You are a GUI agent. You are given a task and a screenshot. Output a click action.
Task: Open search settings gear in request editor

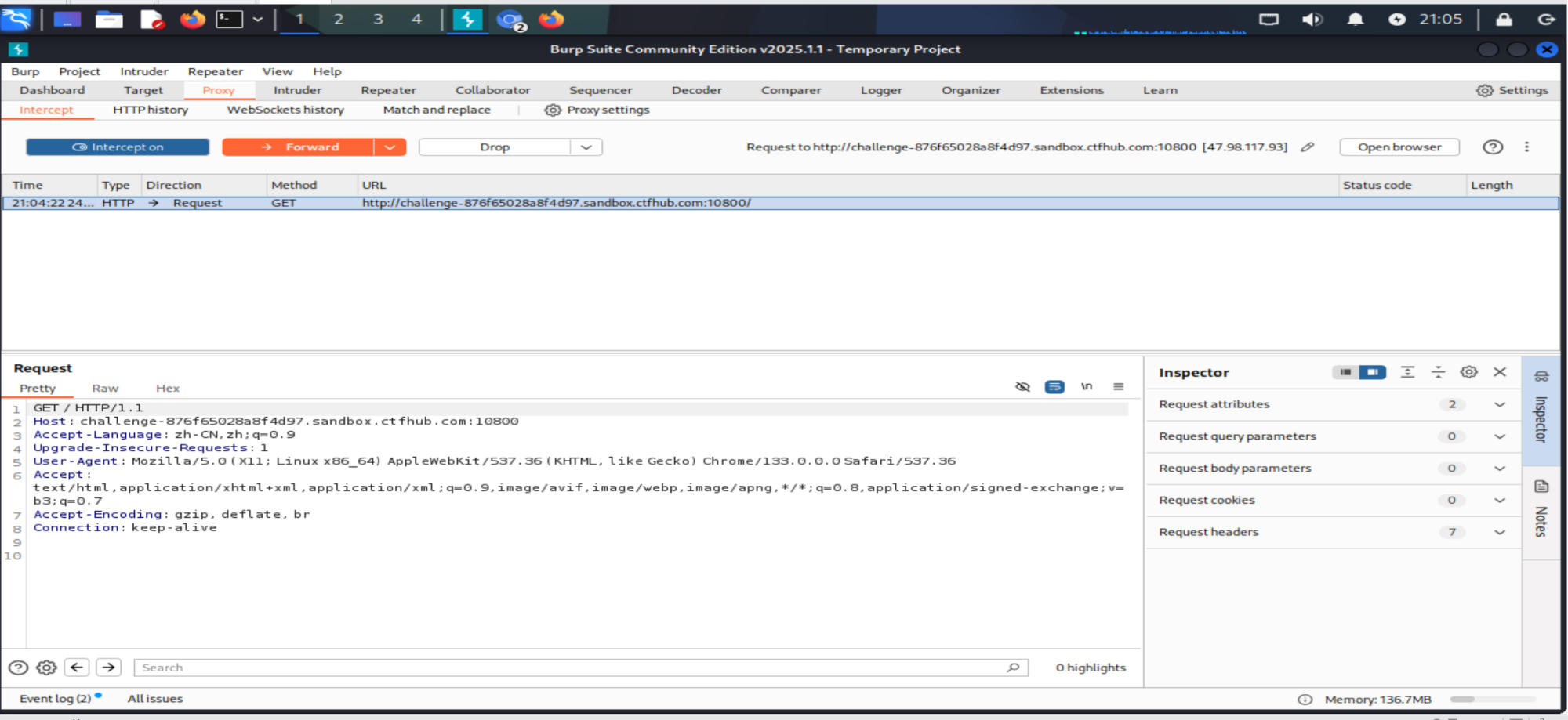[47, 668]
